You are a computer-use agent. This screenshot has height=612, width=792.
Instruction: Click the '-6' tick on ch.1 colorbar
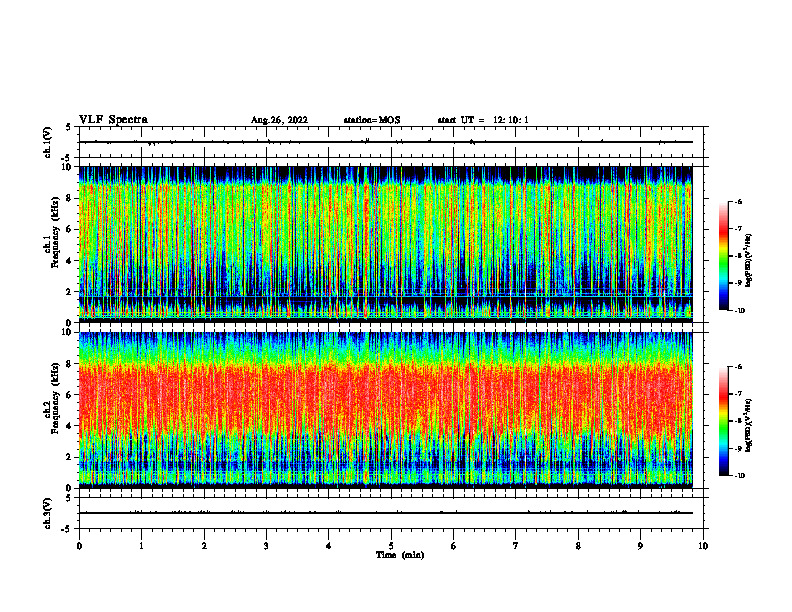738,202
